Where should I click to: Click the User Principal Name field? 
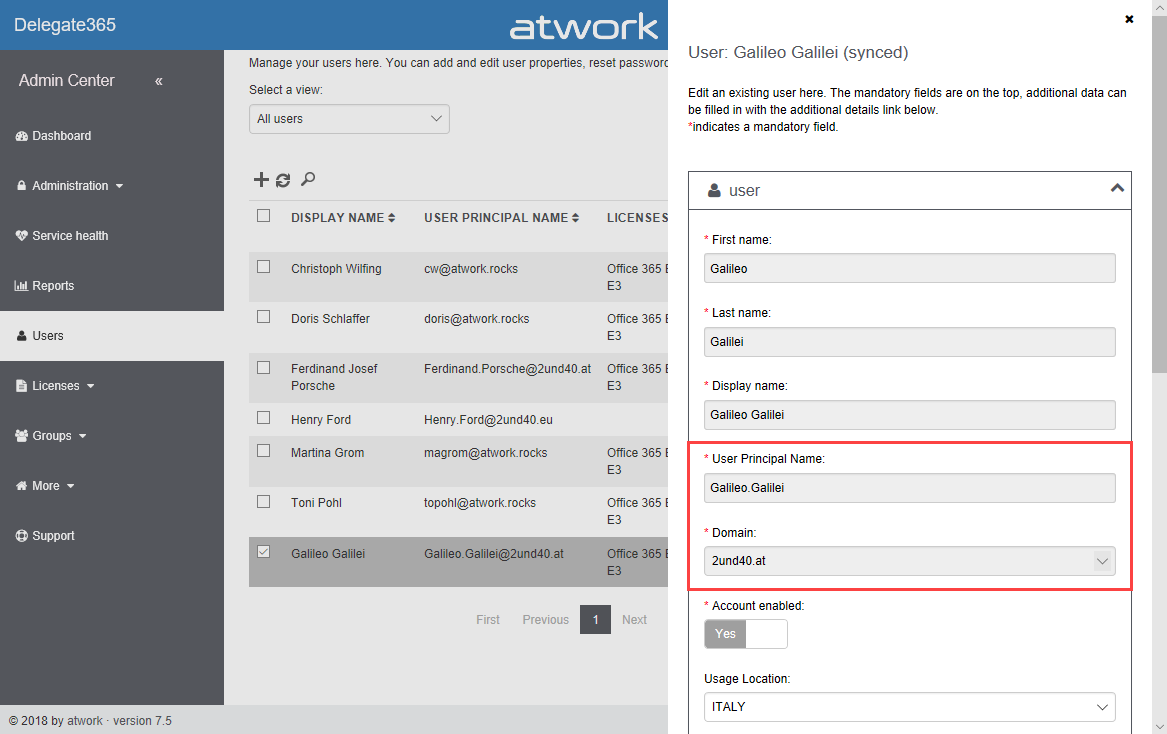pyautogui.click(x=909, y=488)
